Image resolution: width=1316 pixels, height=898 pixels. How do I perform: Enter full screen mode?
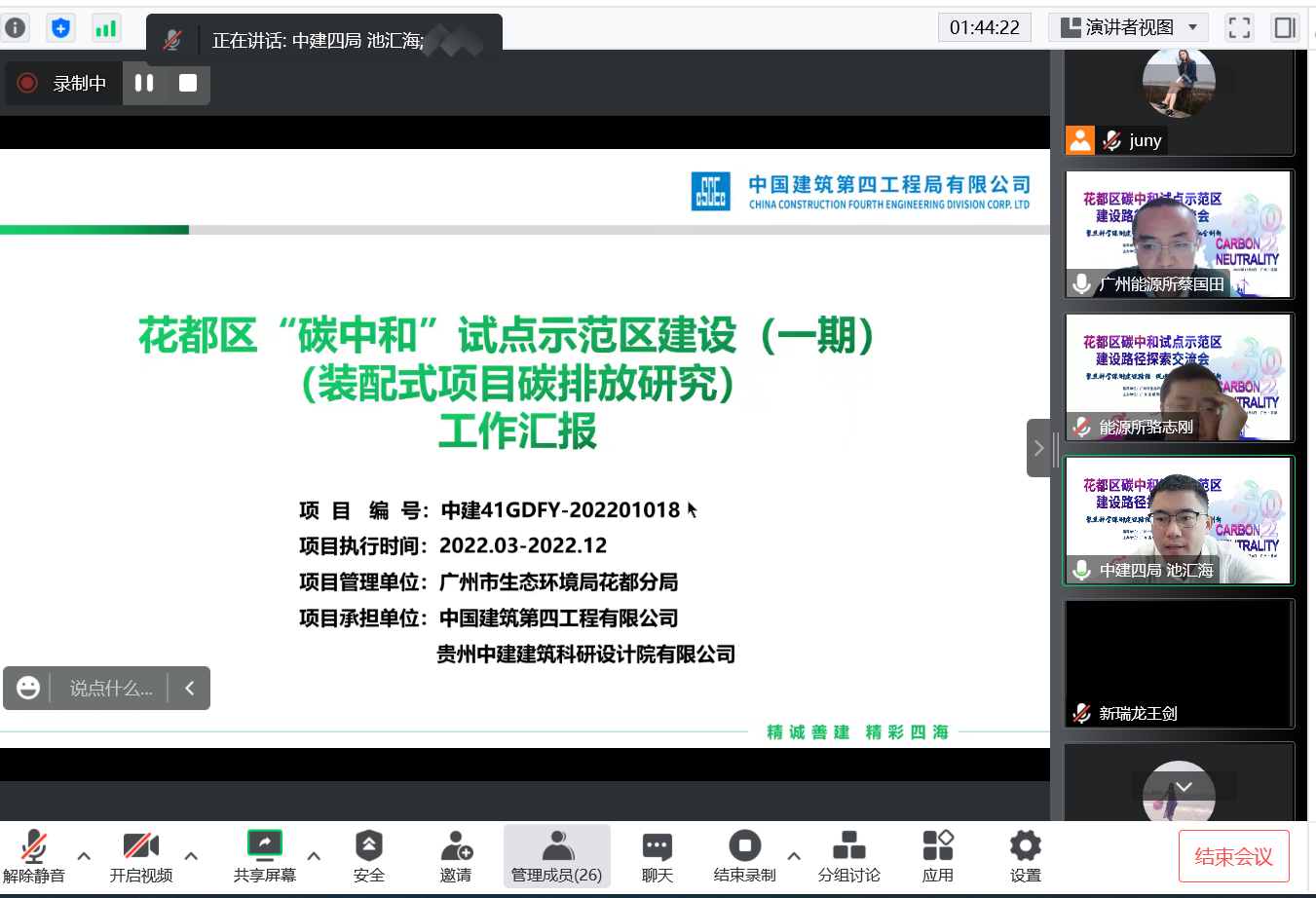click(1239, 27)
